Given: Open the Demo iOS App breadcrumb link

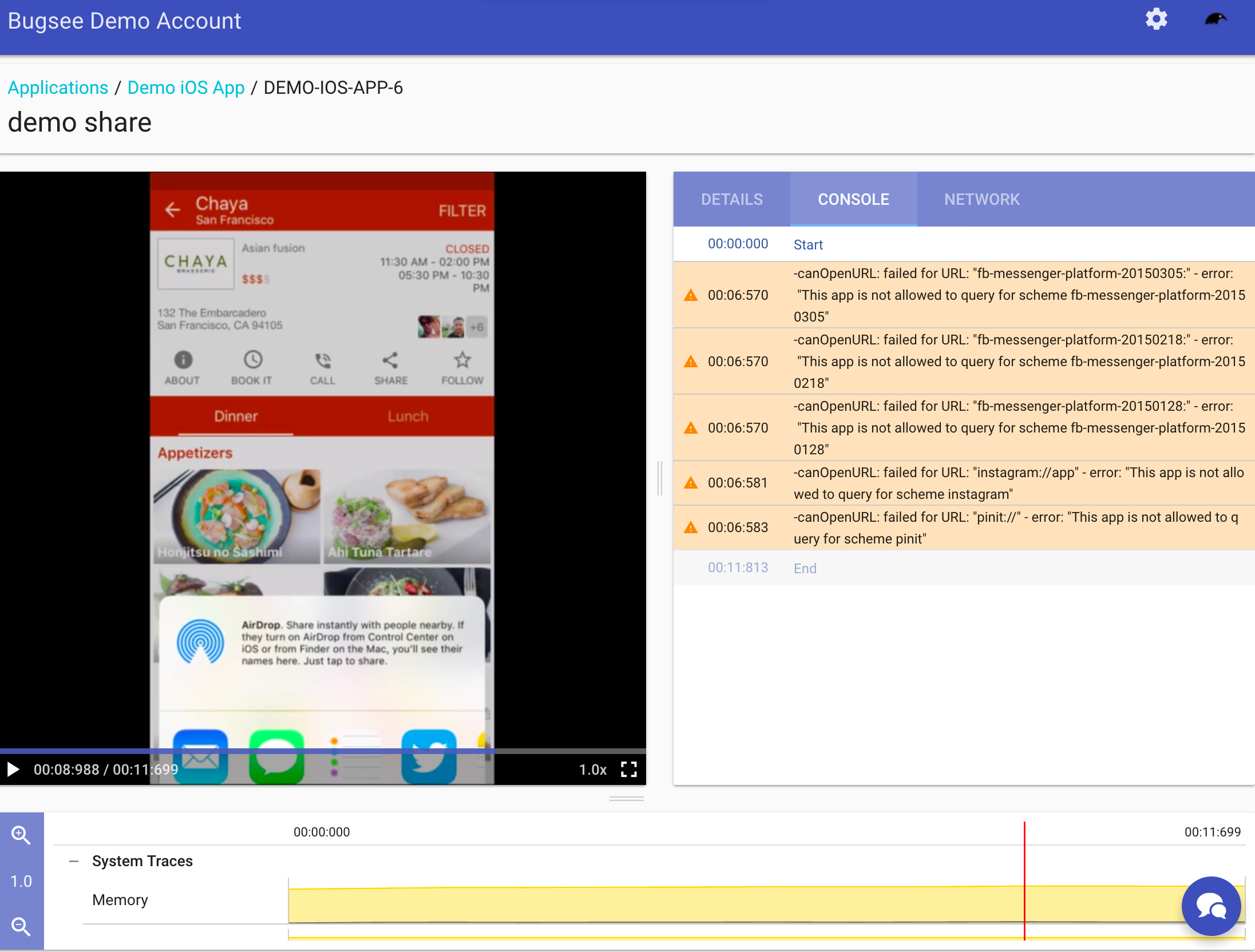Looking at the screenshot, I should coord(186,88).
